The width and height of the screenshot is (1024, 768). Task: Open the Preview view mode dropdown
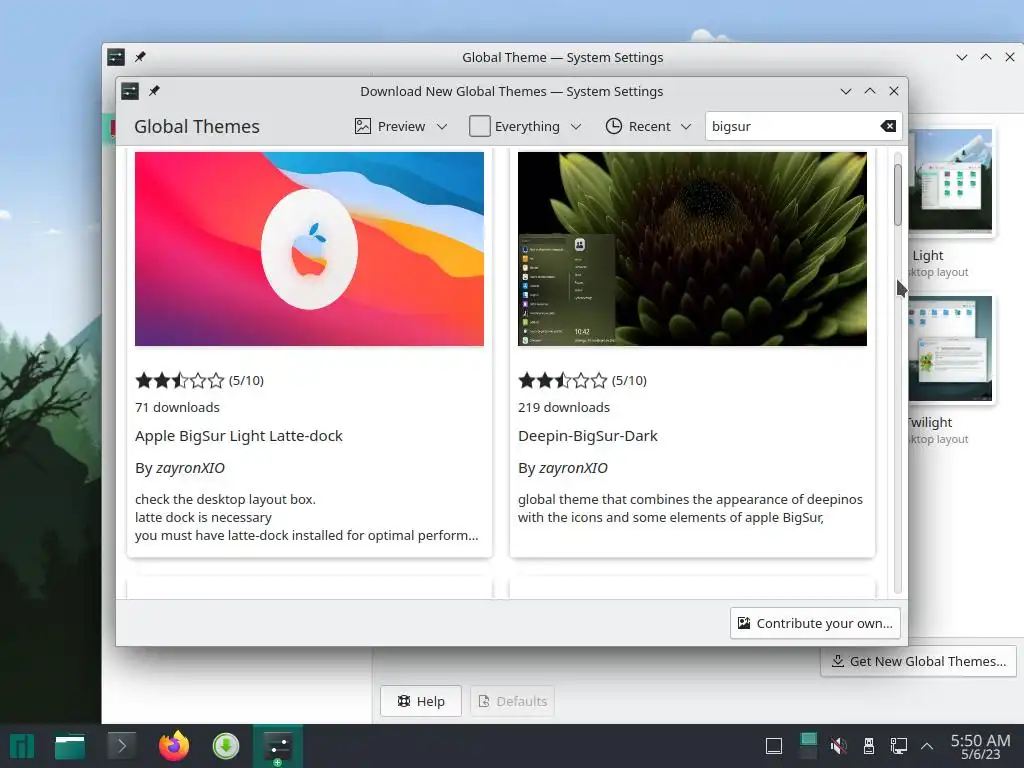(x=401, y=126)
